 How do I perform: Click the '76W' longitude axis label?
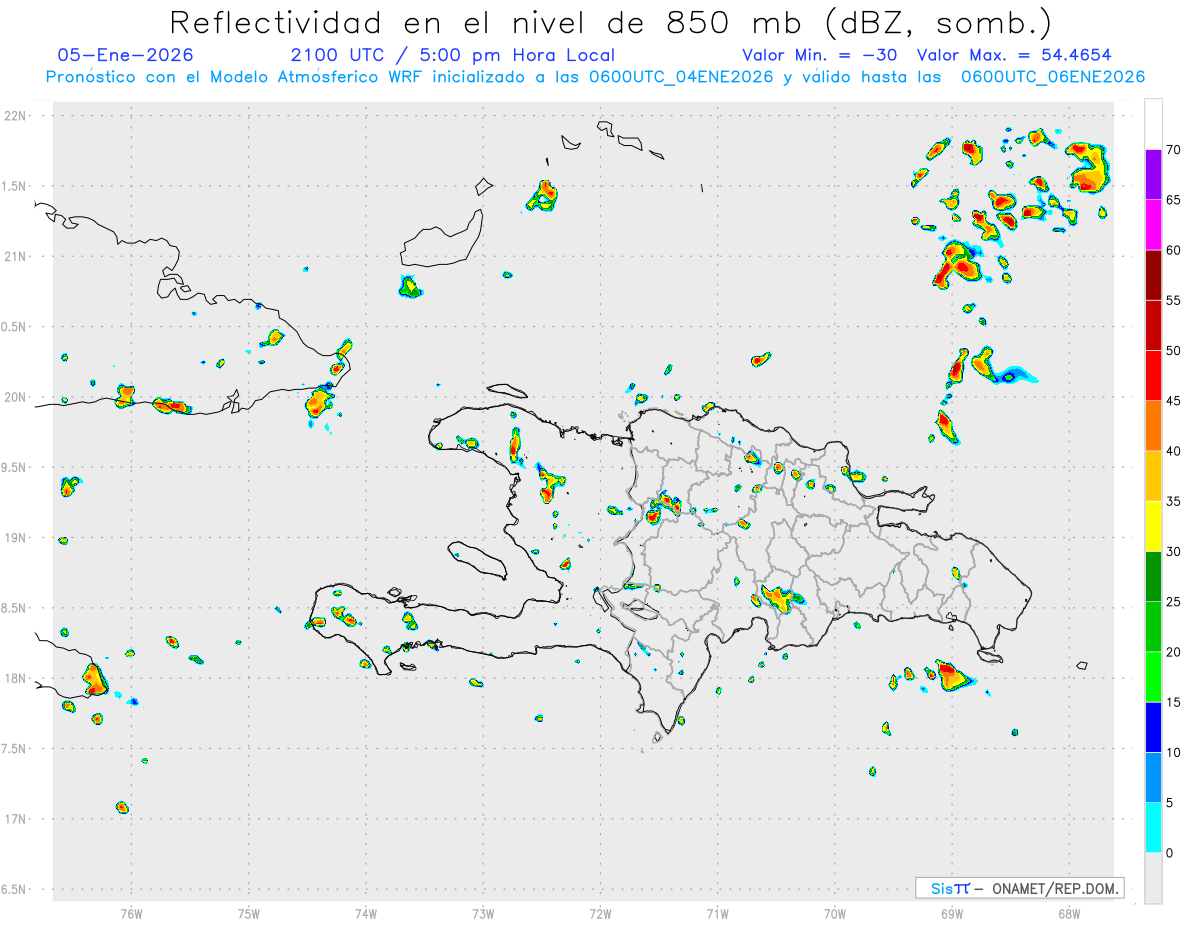131,914
